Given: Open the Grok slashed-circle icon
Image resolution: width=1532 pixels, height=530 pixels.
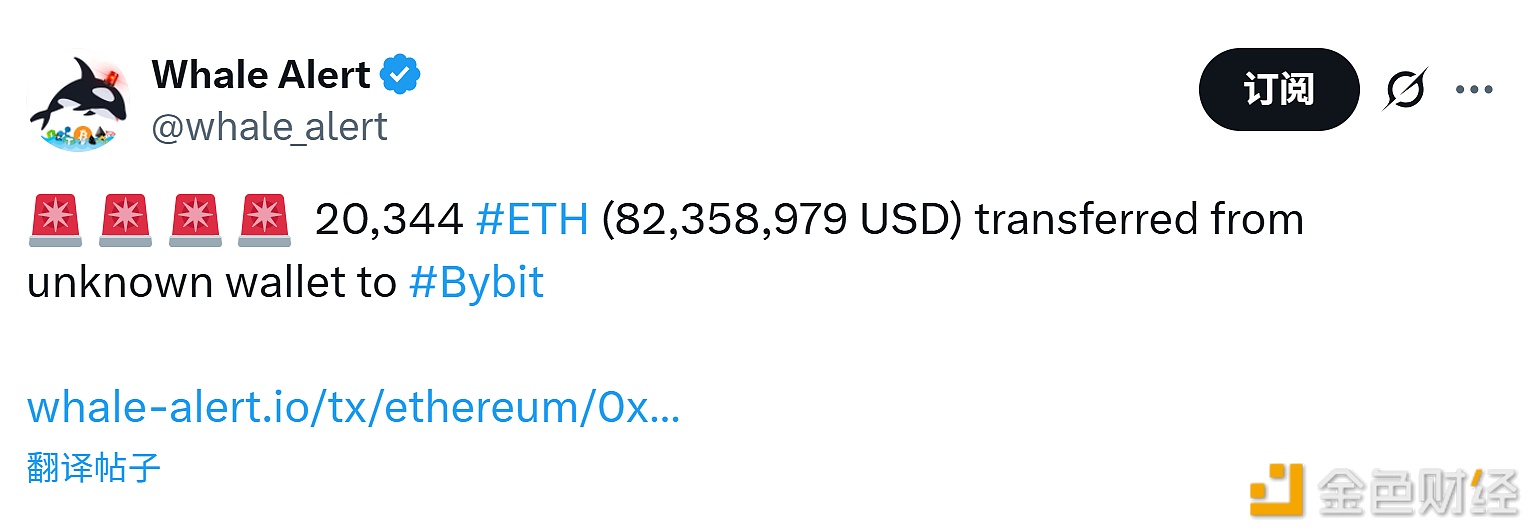Looking at the screenshot, I should click(1405, 90).
